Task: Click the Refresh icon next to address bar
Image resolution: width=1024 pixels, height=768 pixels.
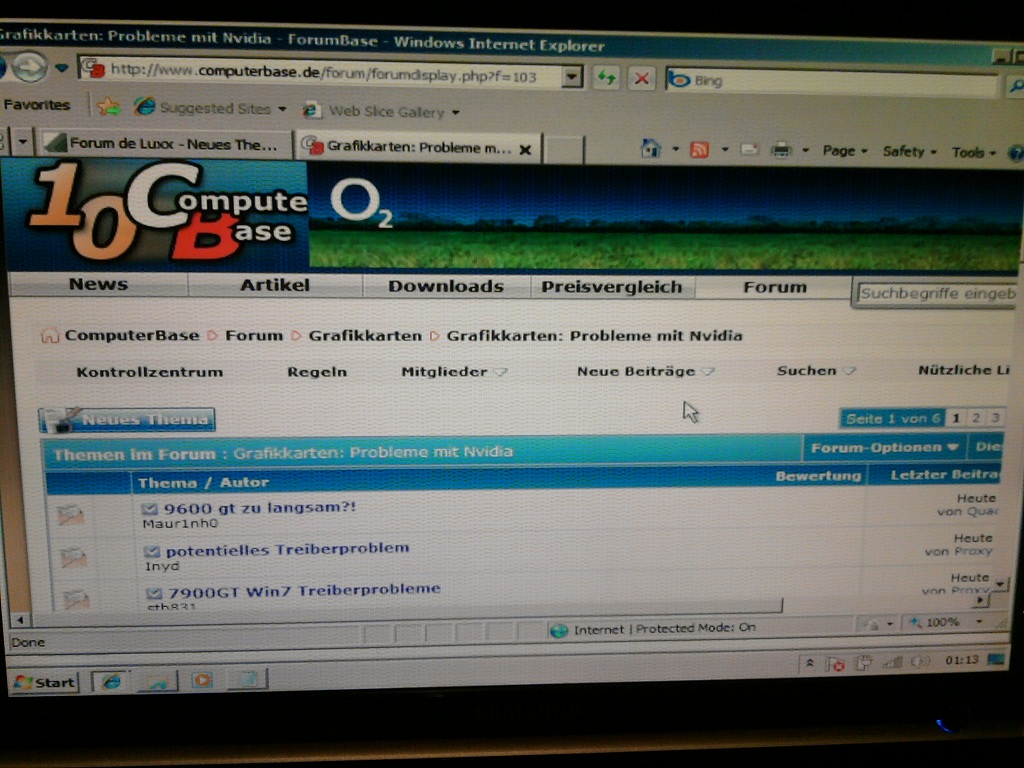Action: 607,78
